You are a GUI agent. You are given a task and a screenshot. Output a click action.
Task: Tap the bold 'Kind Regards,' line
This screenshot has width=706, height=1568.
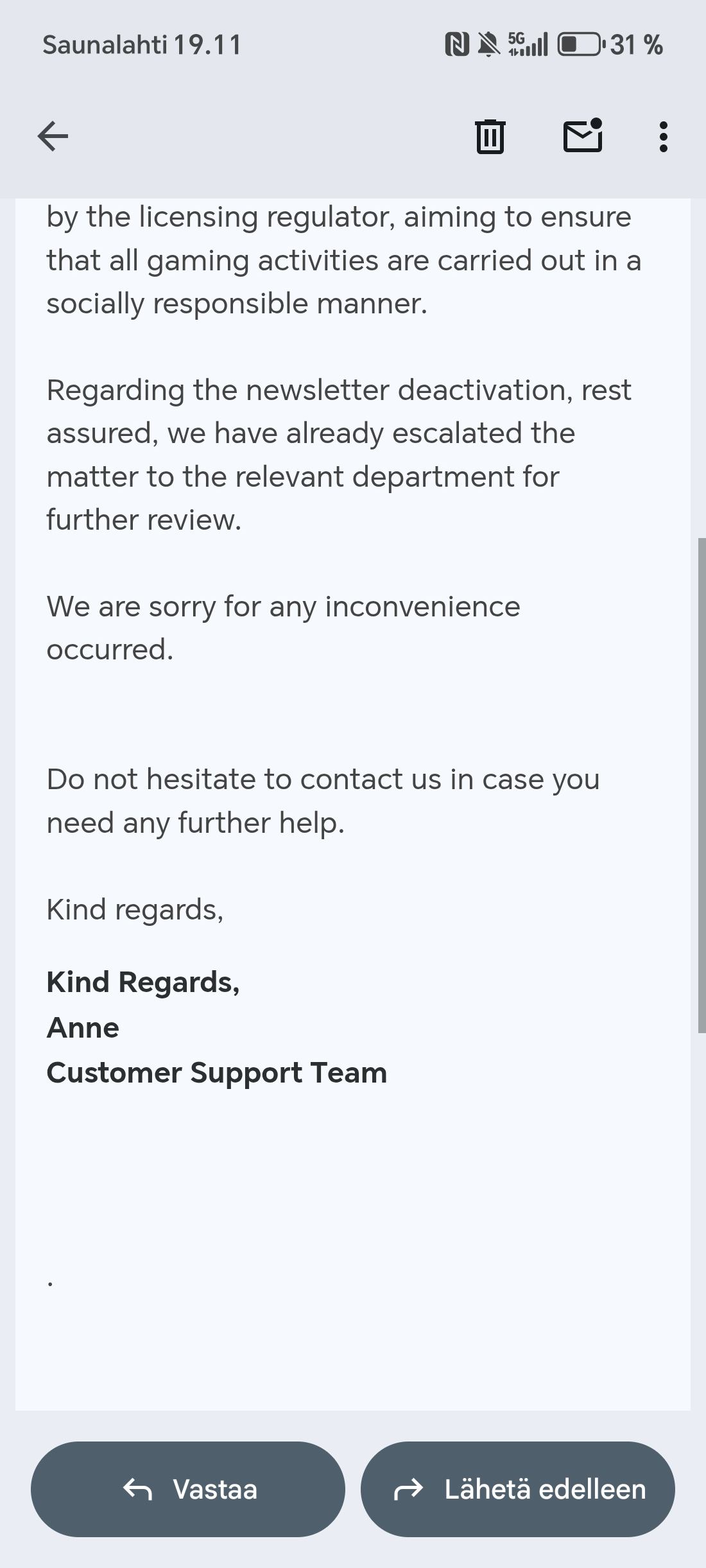point(143,982)
